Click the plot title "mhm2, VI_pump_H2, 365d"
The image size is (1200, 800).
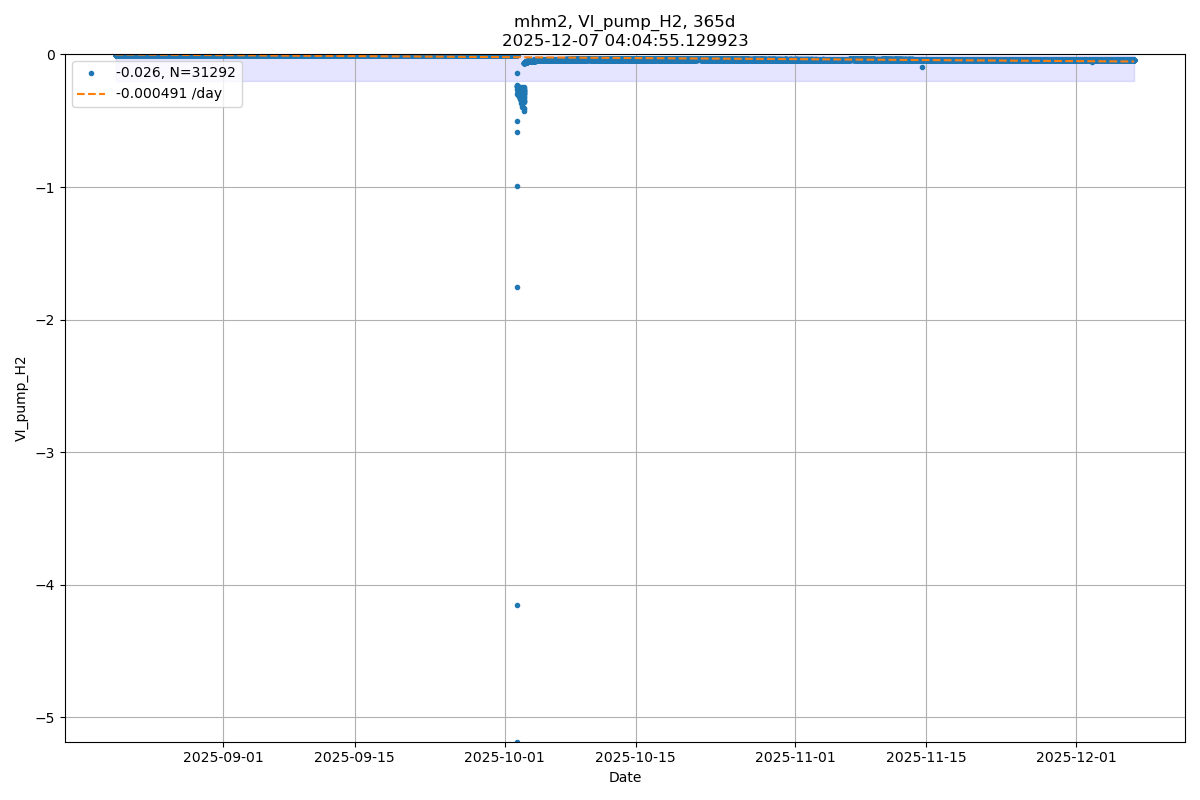[x=624, y=22]
